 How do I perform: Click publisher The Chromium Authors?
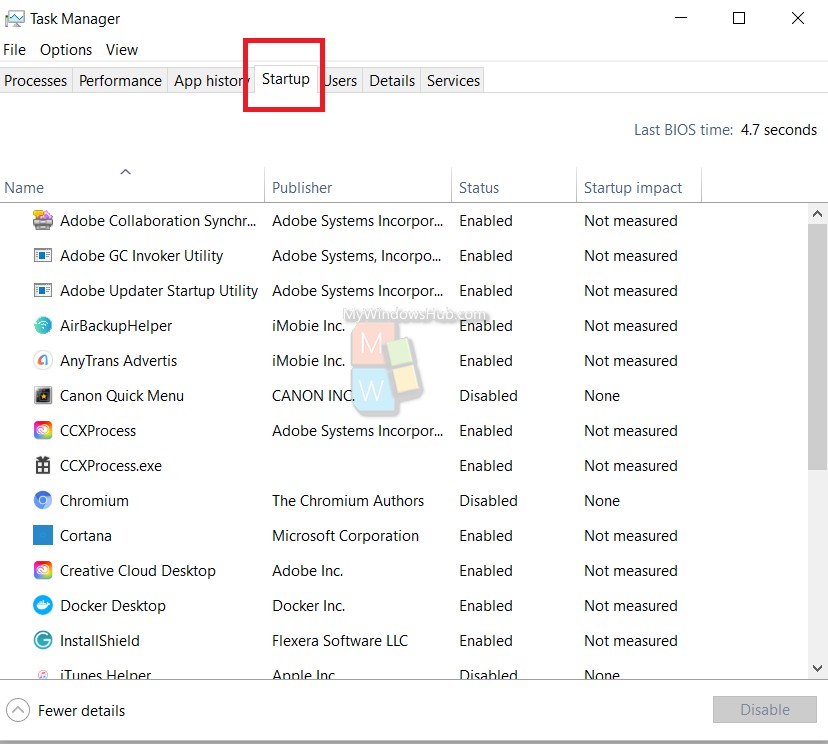[x=348, y=501]
